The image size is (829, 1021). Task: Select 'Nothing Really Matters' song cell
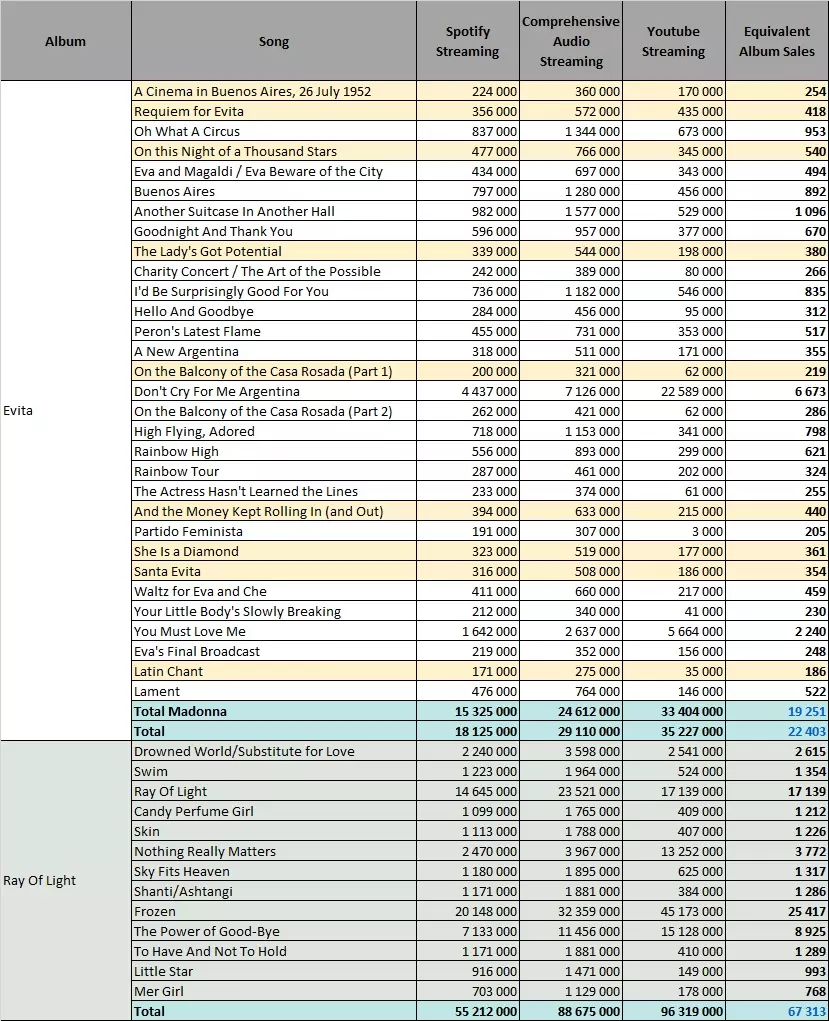pyautogui.click(x=274, y=852)
